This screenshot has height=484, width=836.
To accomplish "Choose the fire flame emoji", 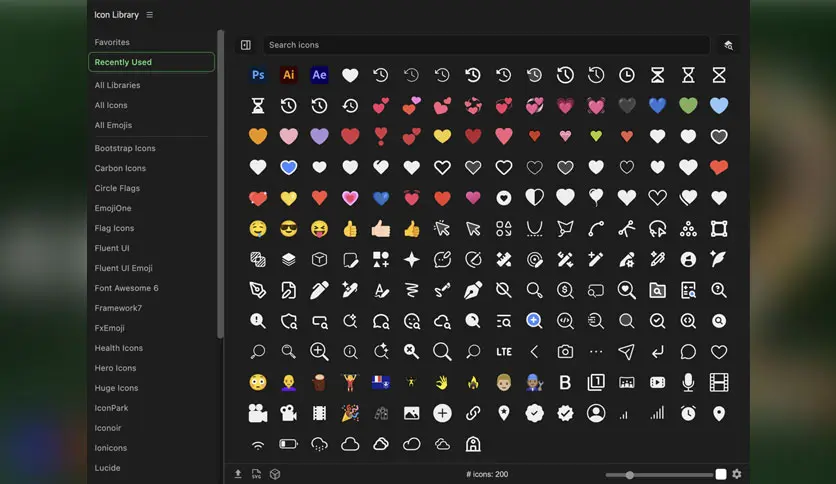I will point(473,383).
